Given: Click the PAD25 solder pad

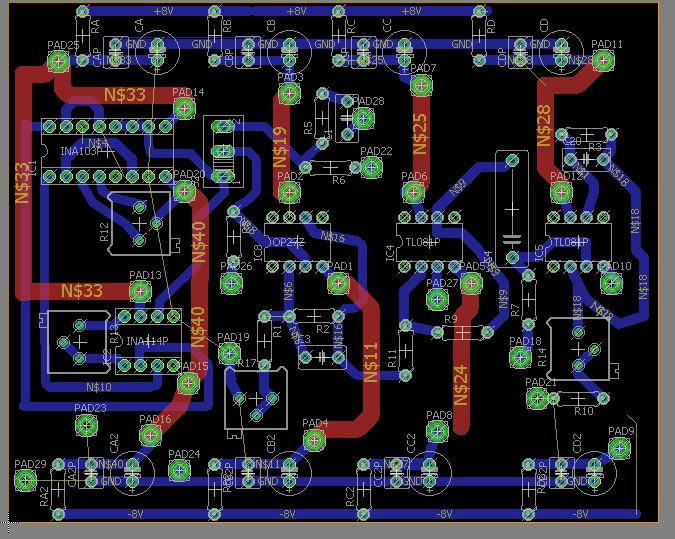Looking at the screenshot, I should click(60, 62).
